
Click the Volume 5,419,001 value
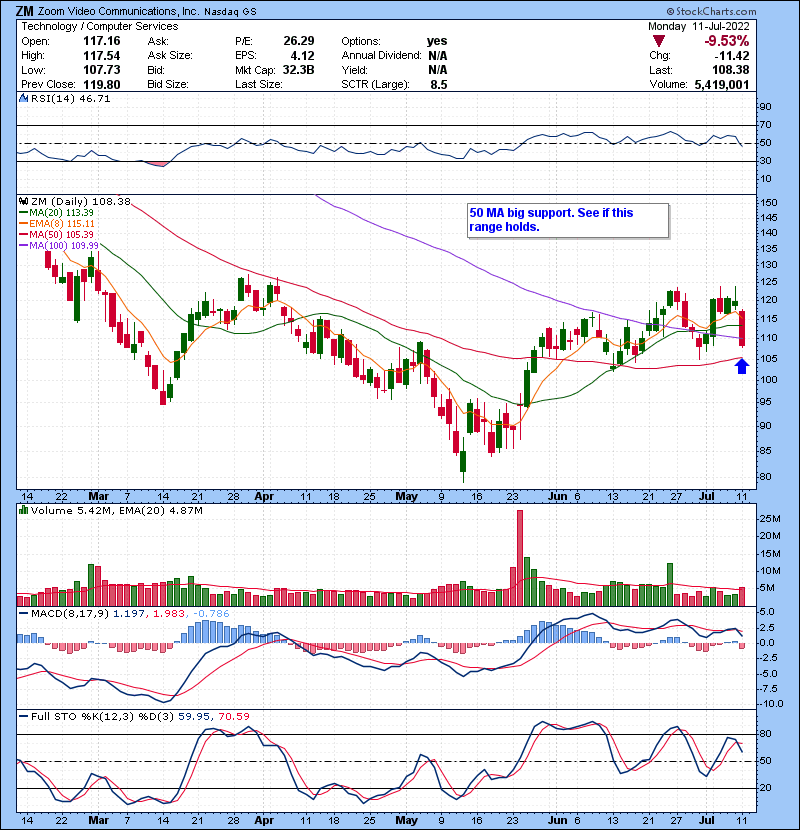(x=722, y=84)
